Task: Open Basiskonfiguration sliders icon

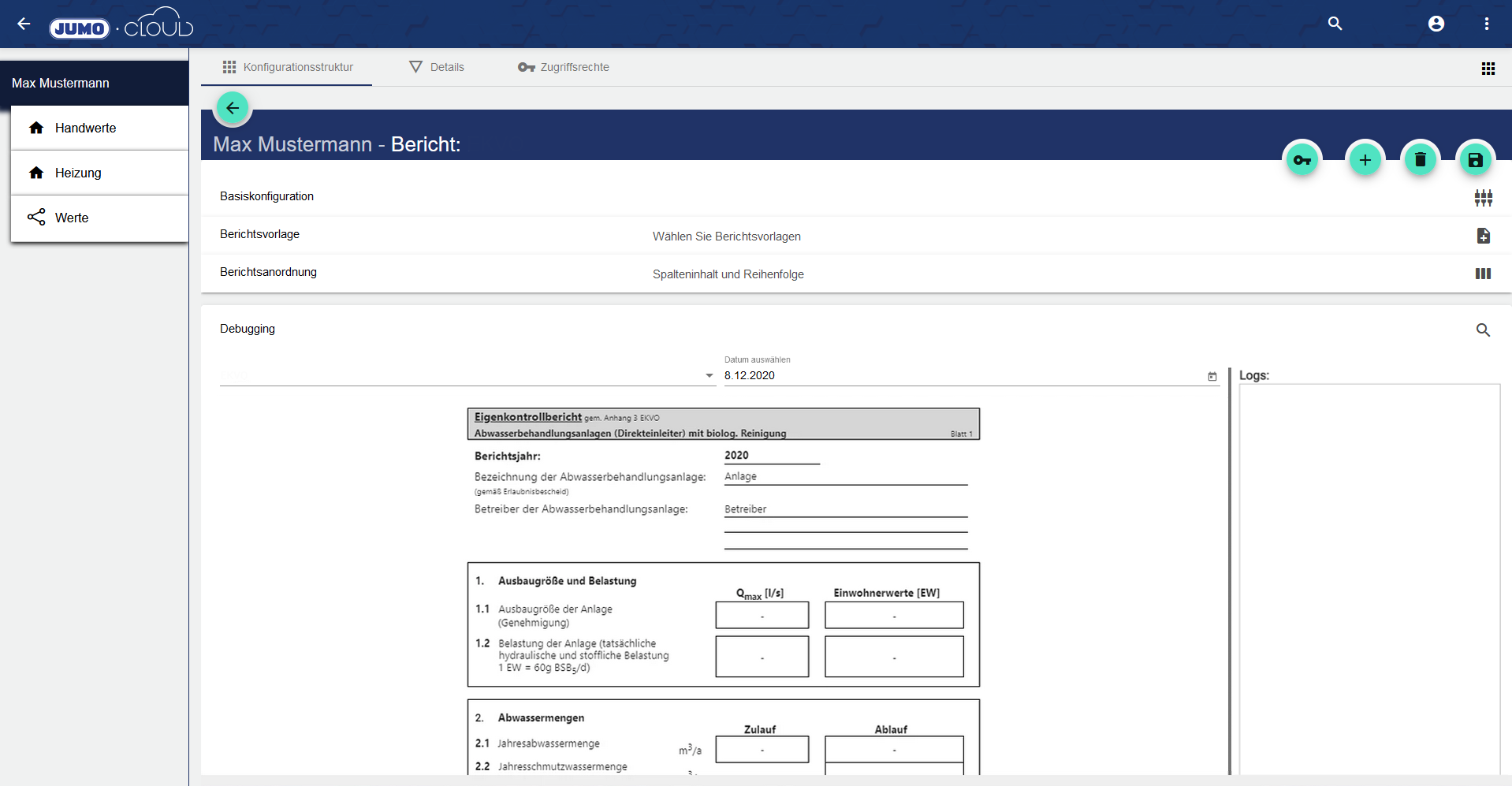Action: [1483, 198]
